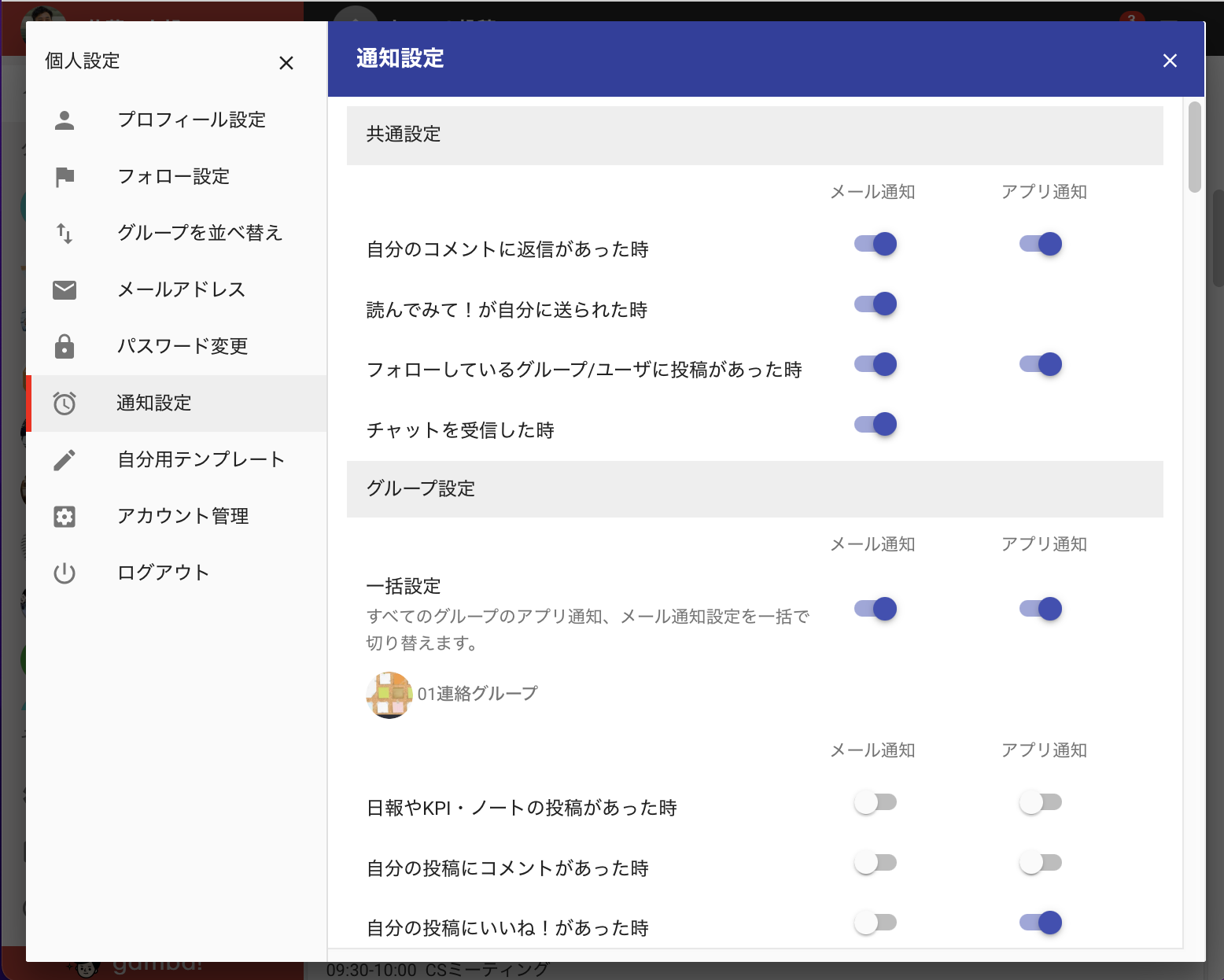The width and height of the screenshot is (1224, 980).
Task: Open プロフィール設定 menu item
Action: coord(177,120)
